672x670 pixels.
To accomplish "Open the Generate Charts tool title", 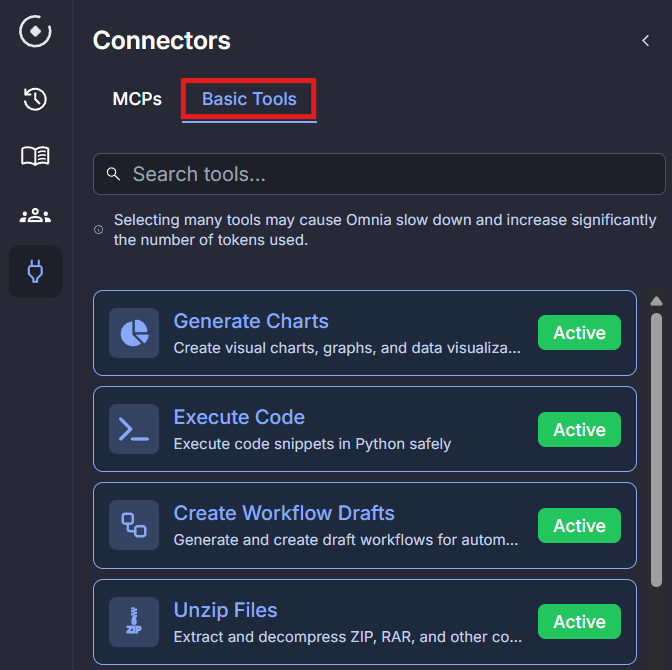I will point(251,321).
